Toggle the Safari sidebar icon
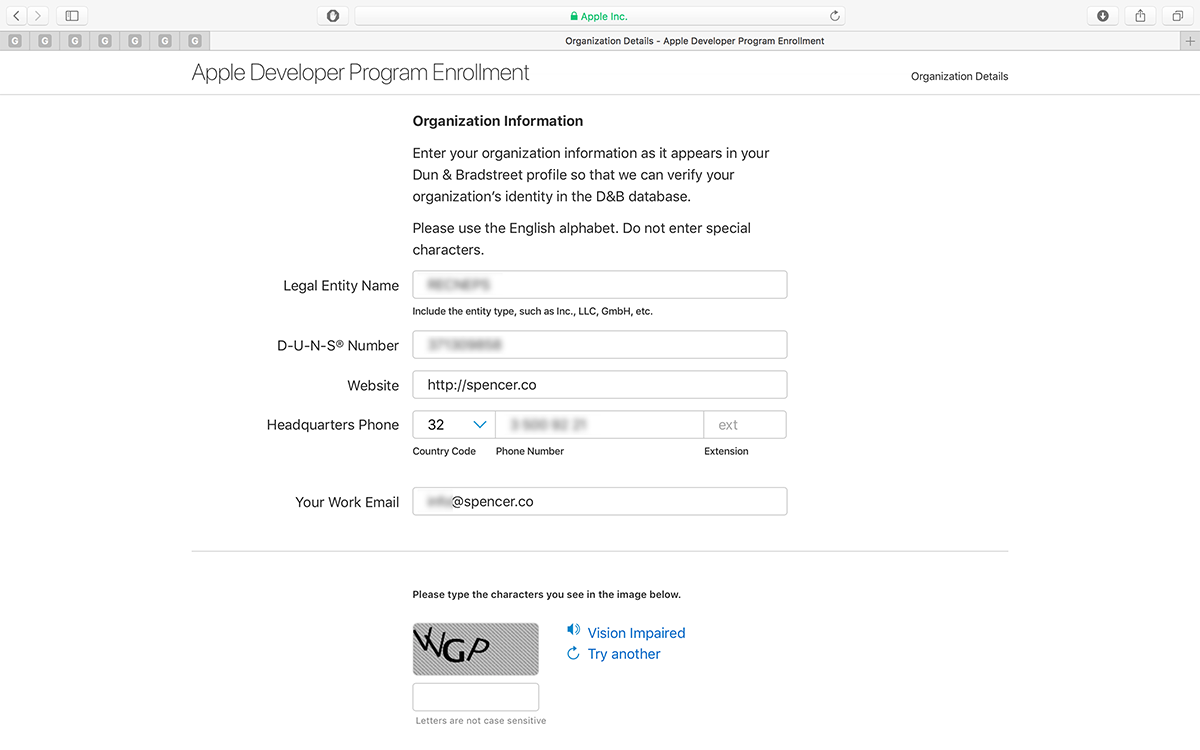The height and width of the screenshot is (750, 1200). (70, 15)
